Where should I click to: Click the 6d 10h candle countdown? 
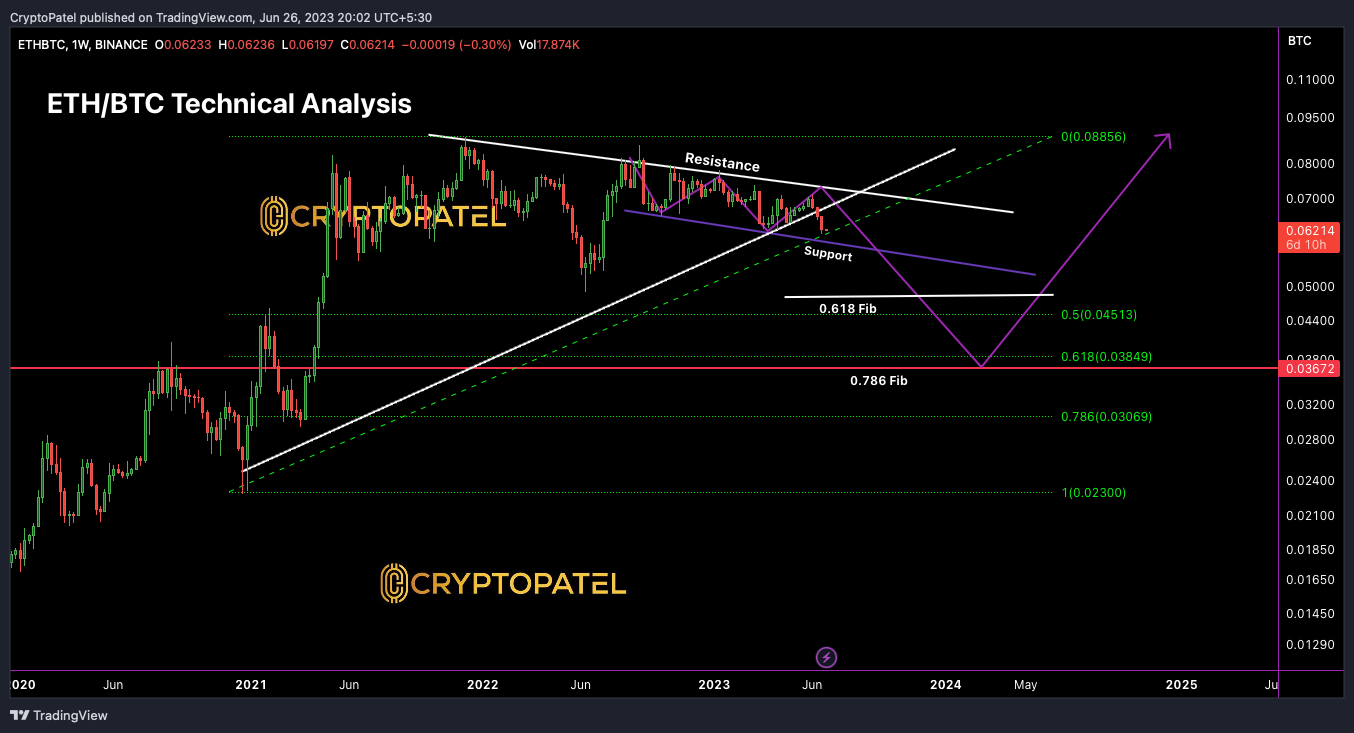[x=1306, y=245]
